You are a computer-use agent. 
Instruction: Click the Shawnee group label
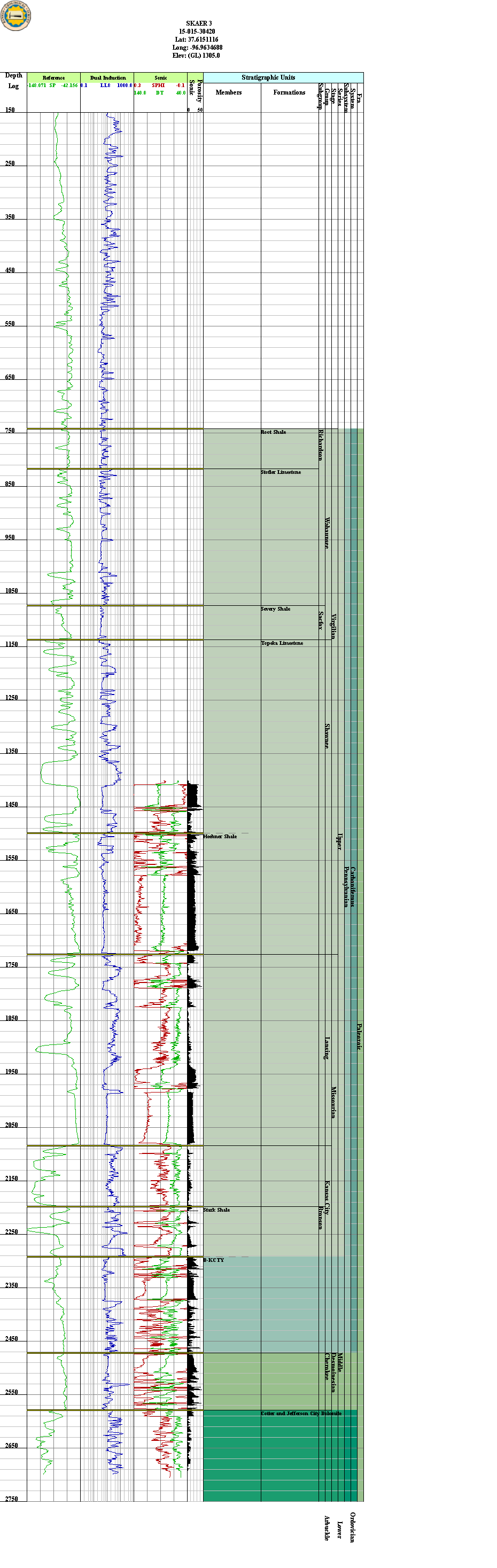(x=327, y=736)
